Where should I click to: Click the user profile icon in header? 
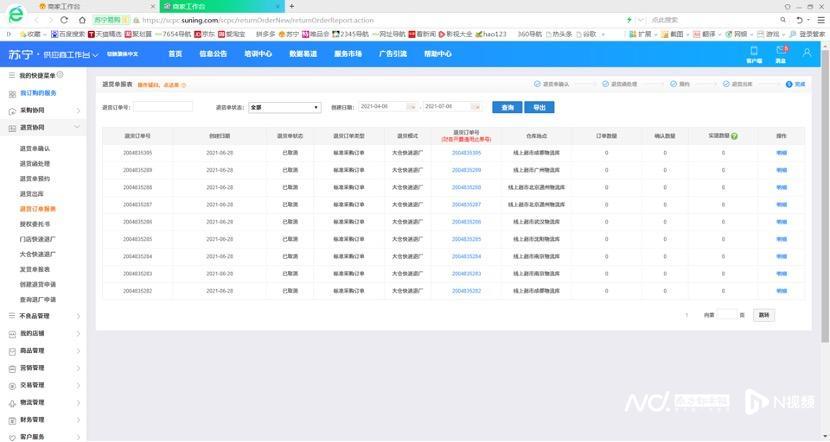(807, 53)
